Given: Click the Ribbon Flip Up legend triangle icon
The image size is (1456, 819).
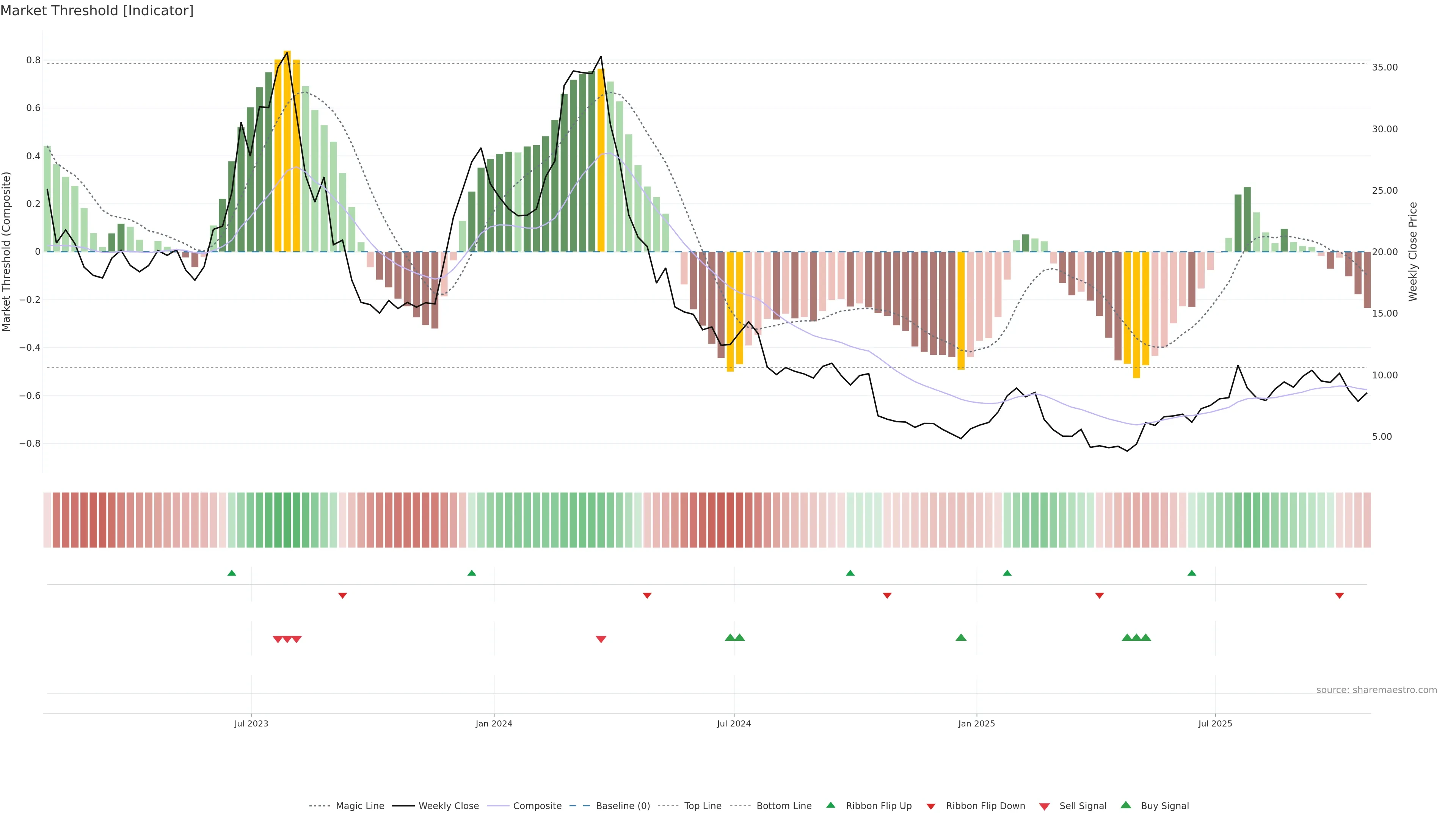Looking at the screenshot, I should tap(830, 805).
